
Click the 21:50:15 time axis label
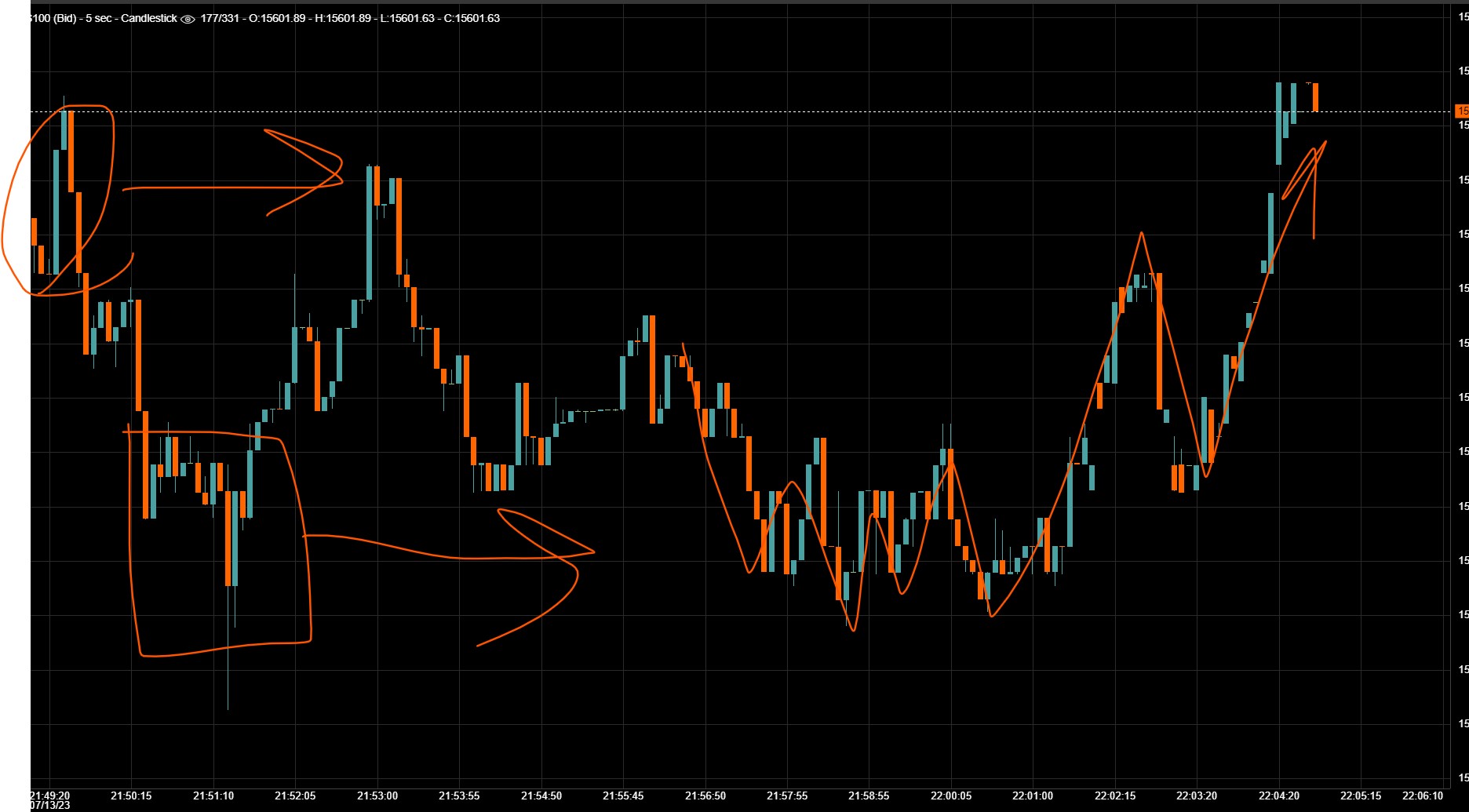click(x=131, y=796)
